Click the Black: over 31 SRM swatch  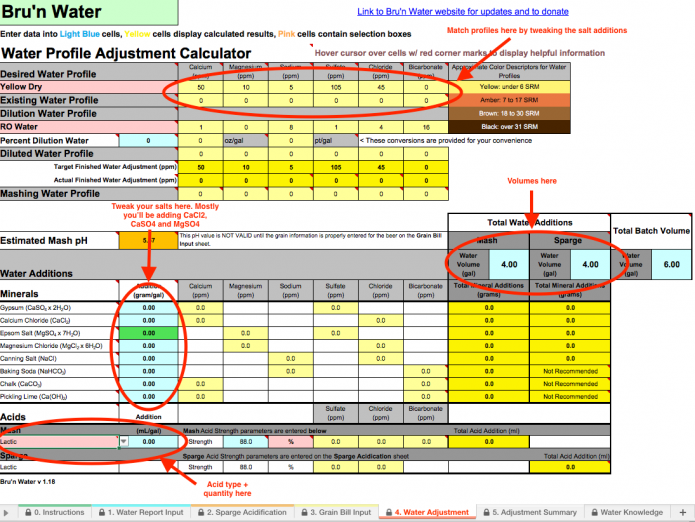pos(509,127)
